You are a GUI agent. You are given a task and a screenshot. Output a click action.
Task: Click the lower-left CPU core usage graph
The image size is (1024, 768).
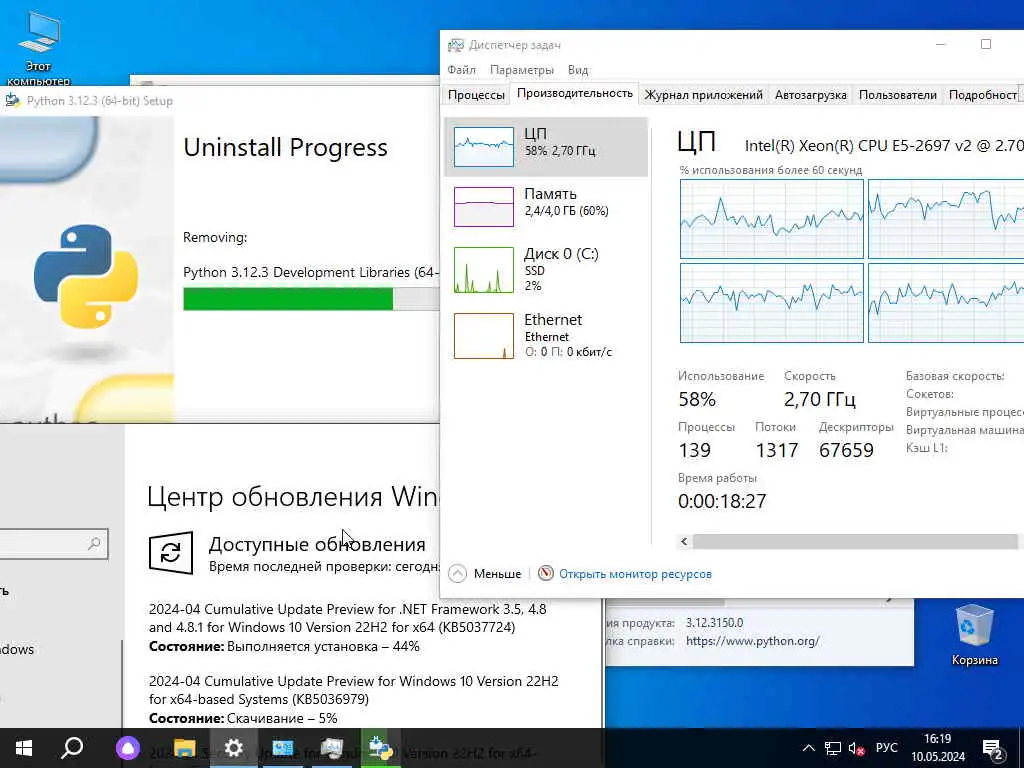click(x=771, y=303)
